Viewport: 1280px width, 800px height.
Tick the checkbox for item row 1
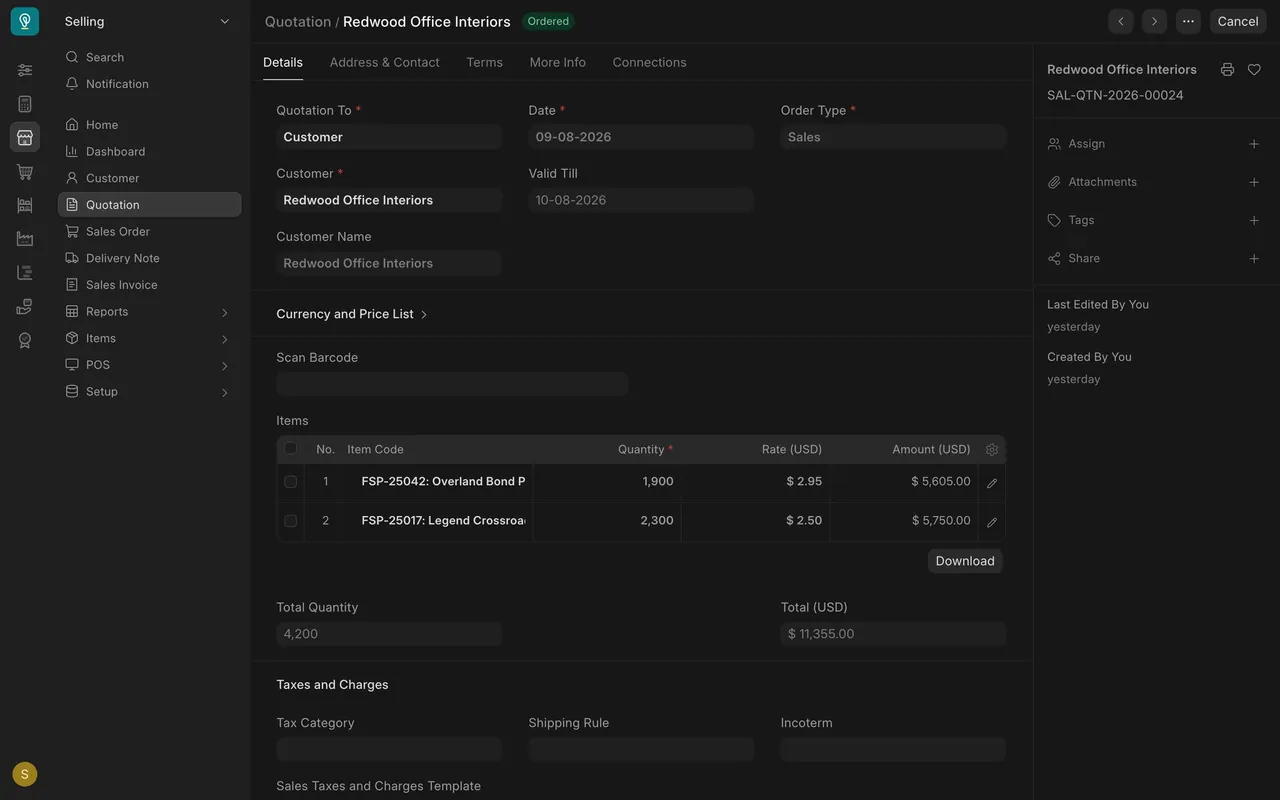click(290, 482)
